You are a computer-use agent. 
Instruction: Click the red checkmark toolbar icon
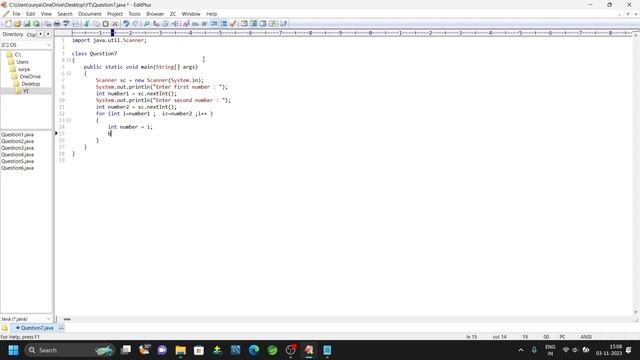[x=233, y=24]
